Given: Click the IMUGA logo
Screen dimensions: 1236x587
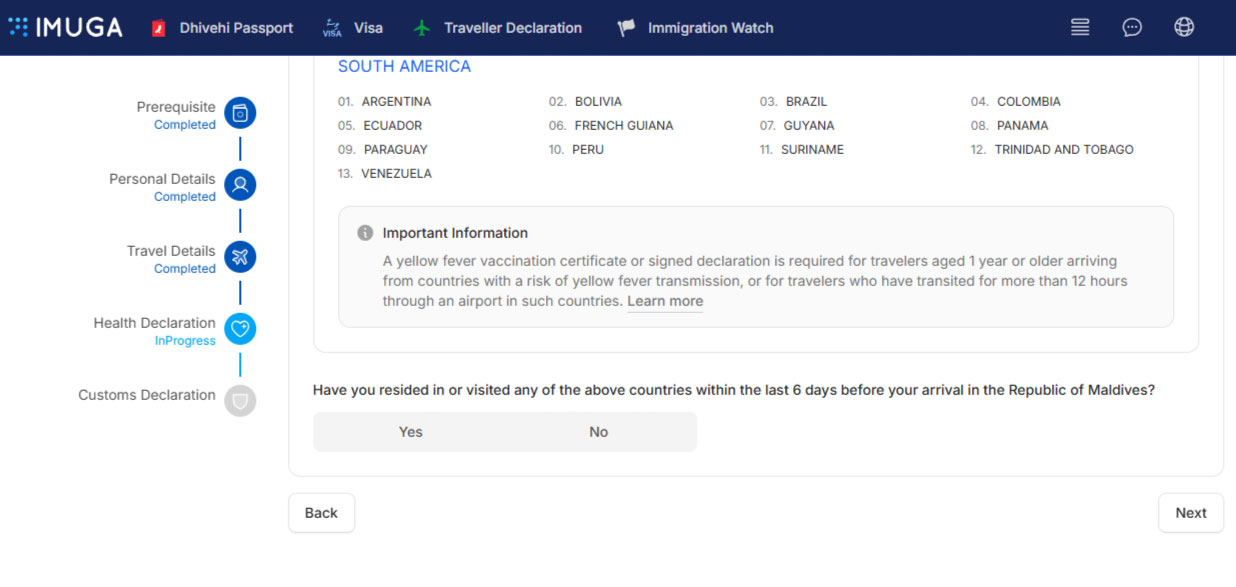Looking at the screenshot, I should [65, 27].
